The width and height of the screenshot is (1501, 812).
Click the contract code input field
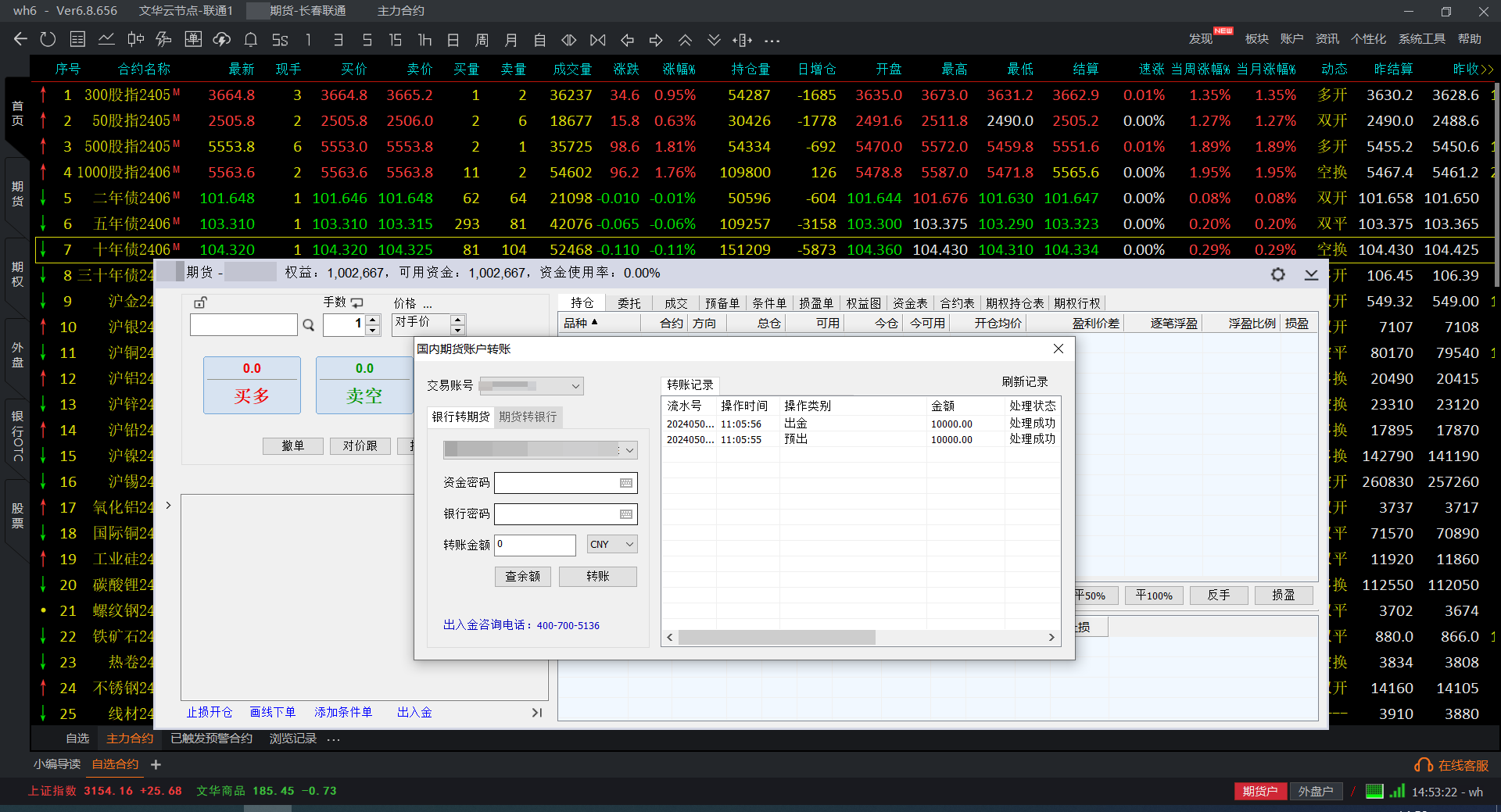pyautogui.click(x=244, y=325)
